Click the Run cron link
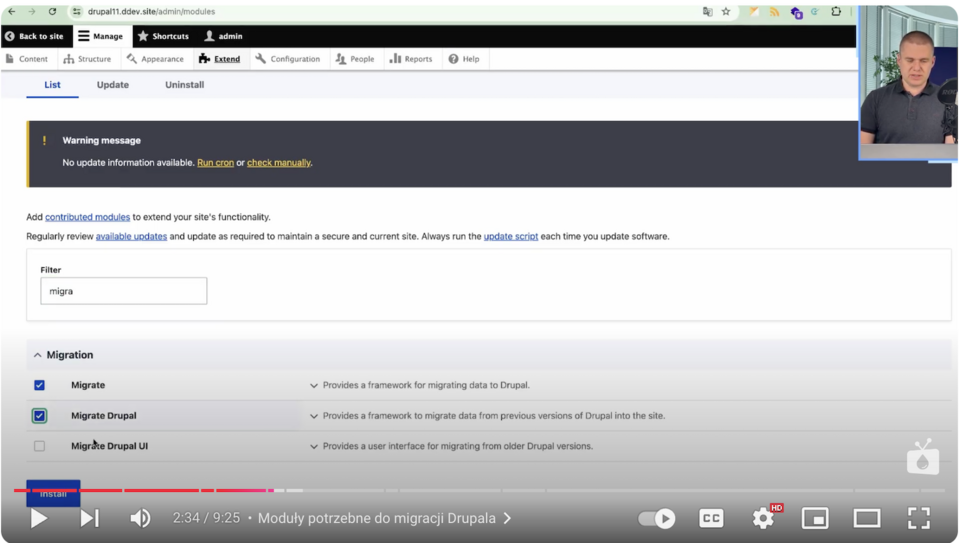This screenshot has width=959, height=543. [215, 163]
